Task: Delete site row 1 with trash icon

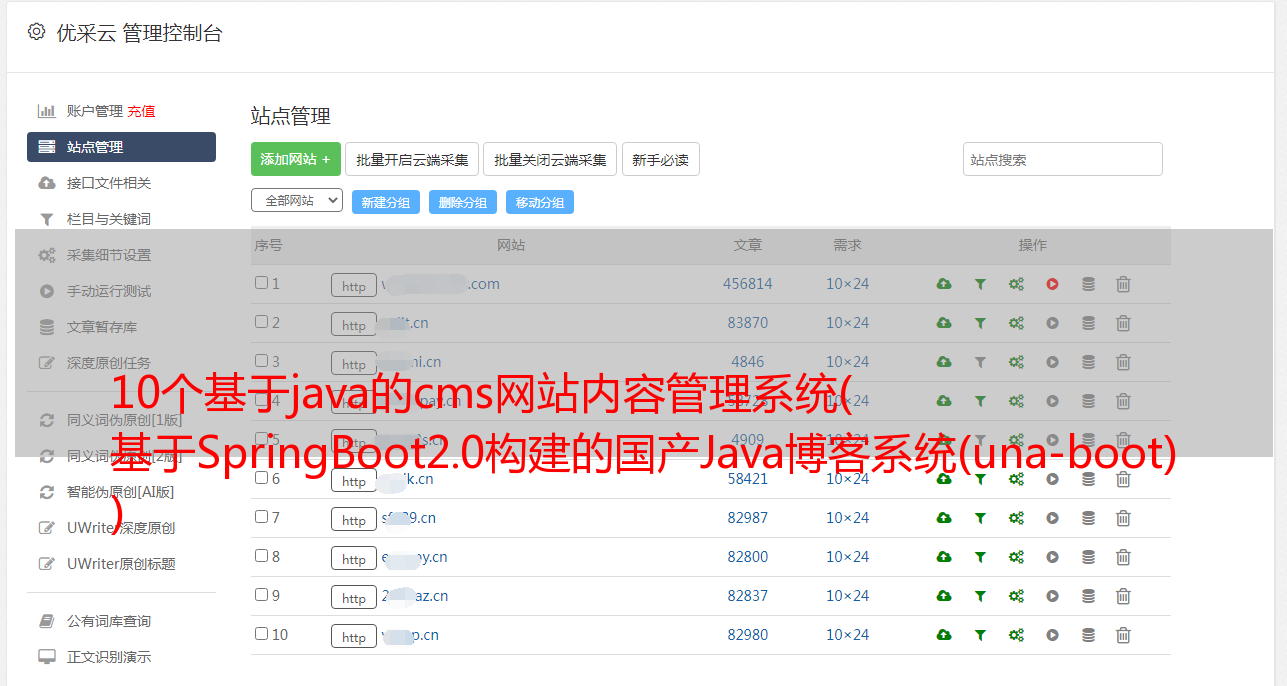Action: pyautogui.click(x=1123, y=284)
